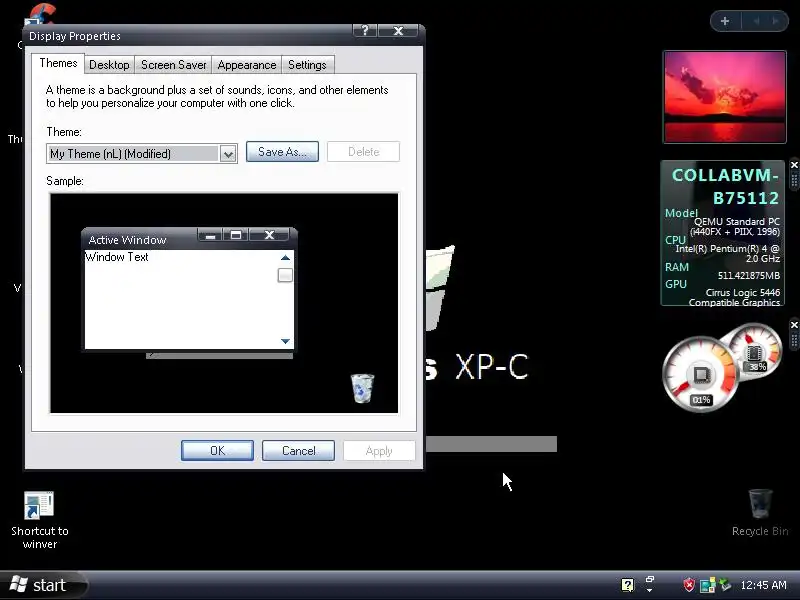Close the system info gadget
800x600 pixels.
[794, 165]
